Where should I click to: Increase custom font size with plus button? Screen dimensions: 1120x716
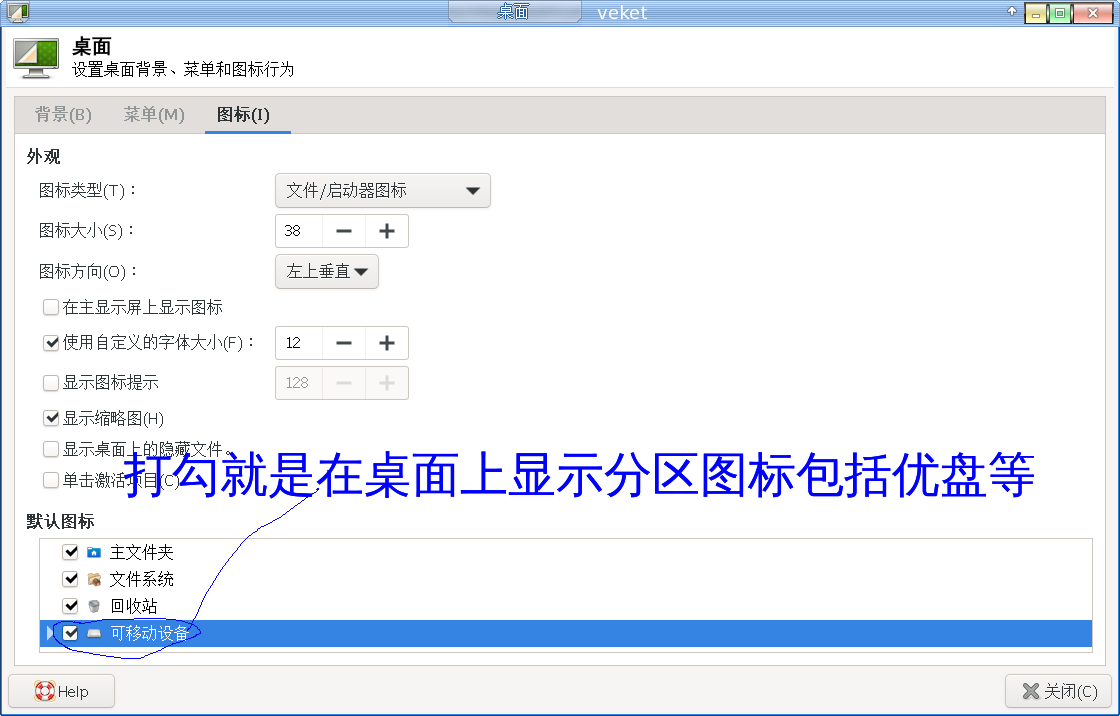coord(387,343)
